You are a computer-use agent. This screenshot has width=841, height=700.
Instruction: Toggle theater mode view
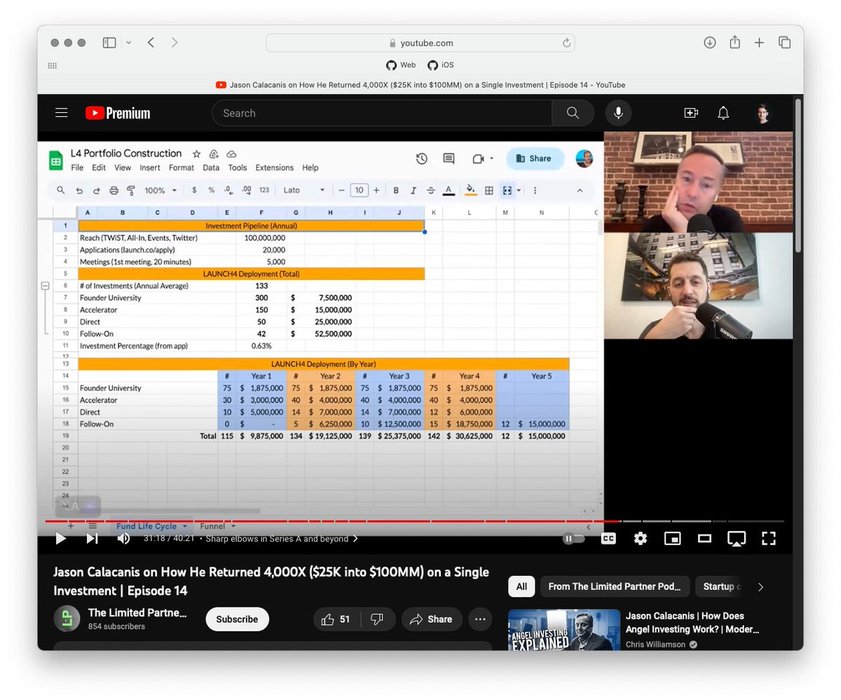704,538
